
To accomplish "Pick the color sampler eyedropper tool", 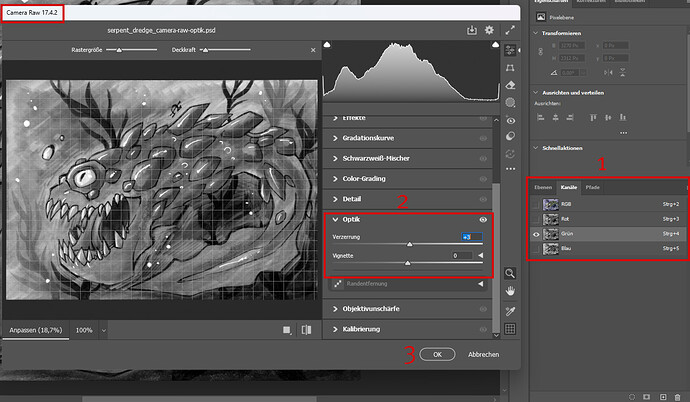I will 511,310.
